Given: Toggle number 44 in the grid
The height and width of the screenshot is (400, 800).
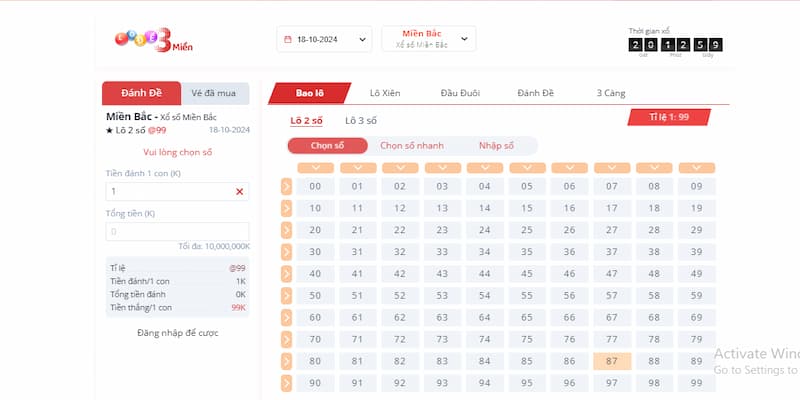Looking at the screenshot, I should click(484, 273).
